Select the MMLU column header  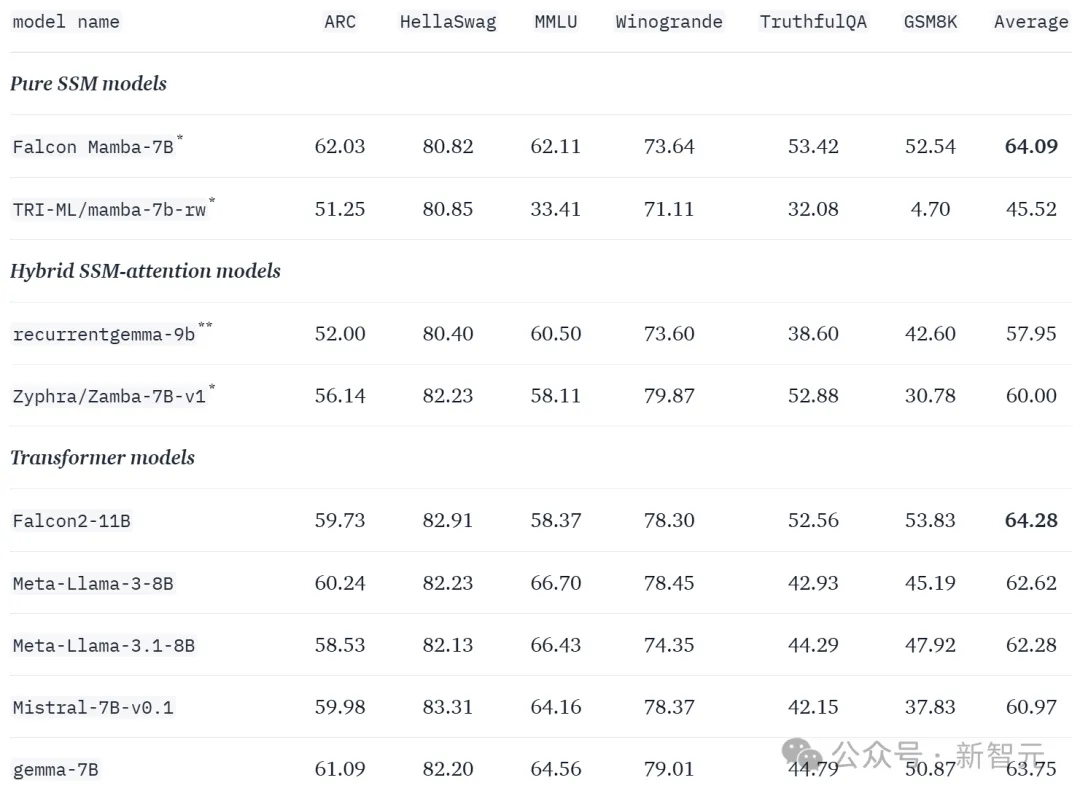click(556, 22)
